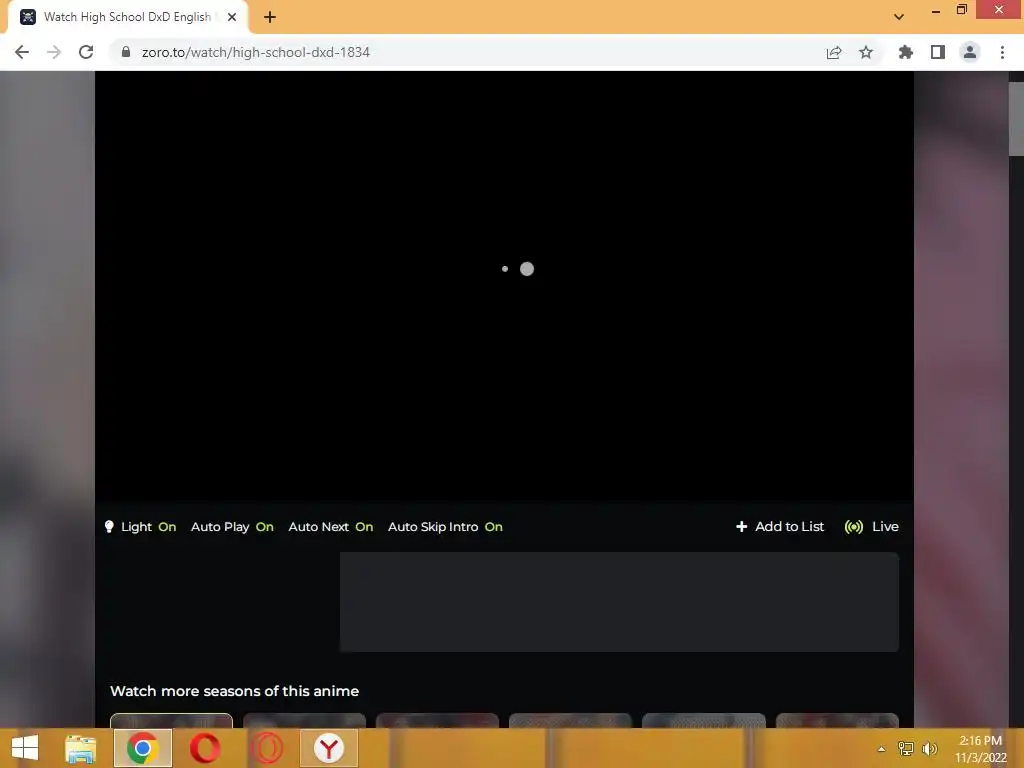
Task: Toggle the browser side panel icon
Action: (x=938, y=52)
